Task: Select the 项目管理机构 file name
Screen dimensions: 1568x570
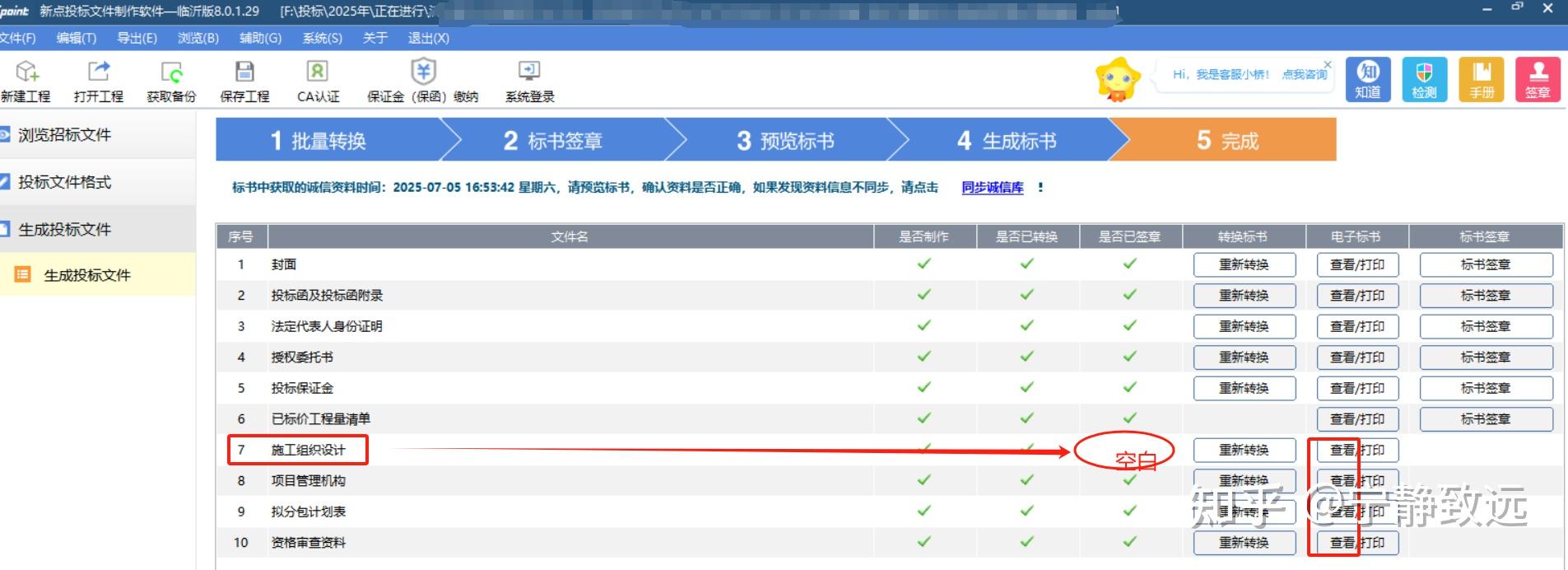Action: pos(309,480)
